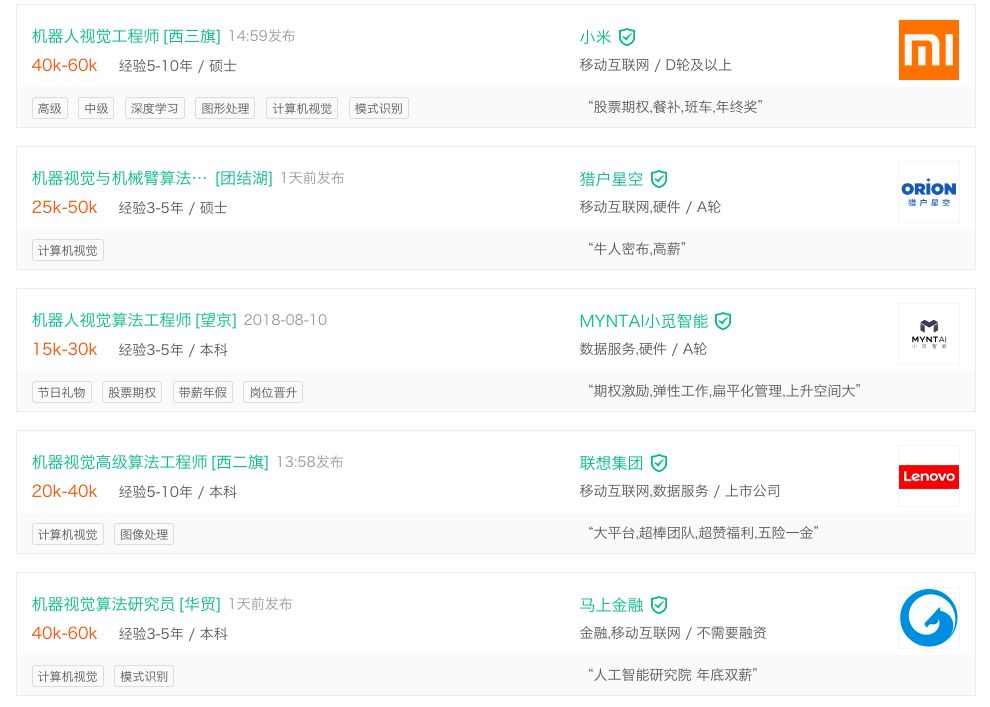This screenshot has width=990, height=707.
Task: Click the verified shield beside MYNTAI小觅智能
Action: (723, 321)
